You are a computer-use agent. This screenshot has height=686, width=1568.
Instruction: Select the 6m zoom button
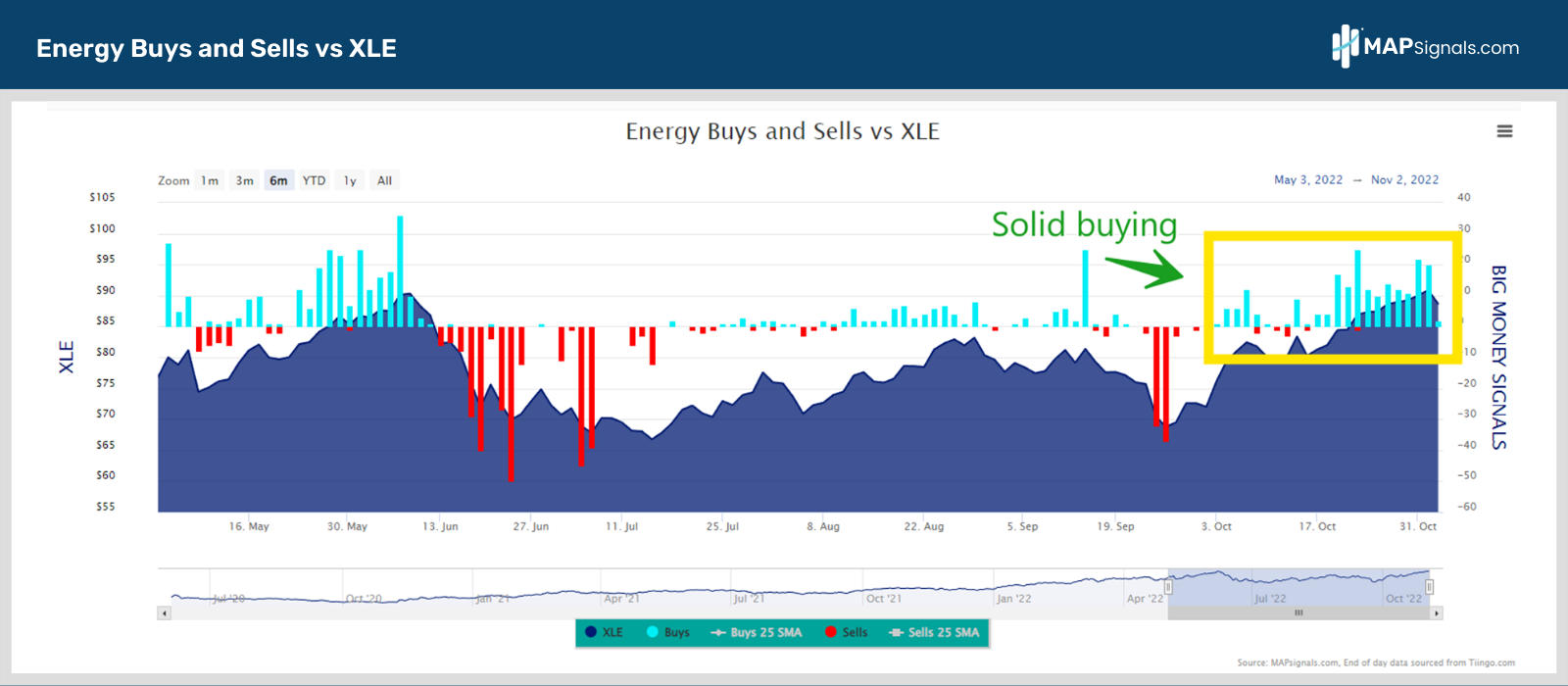pos(279,180)
